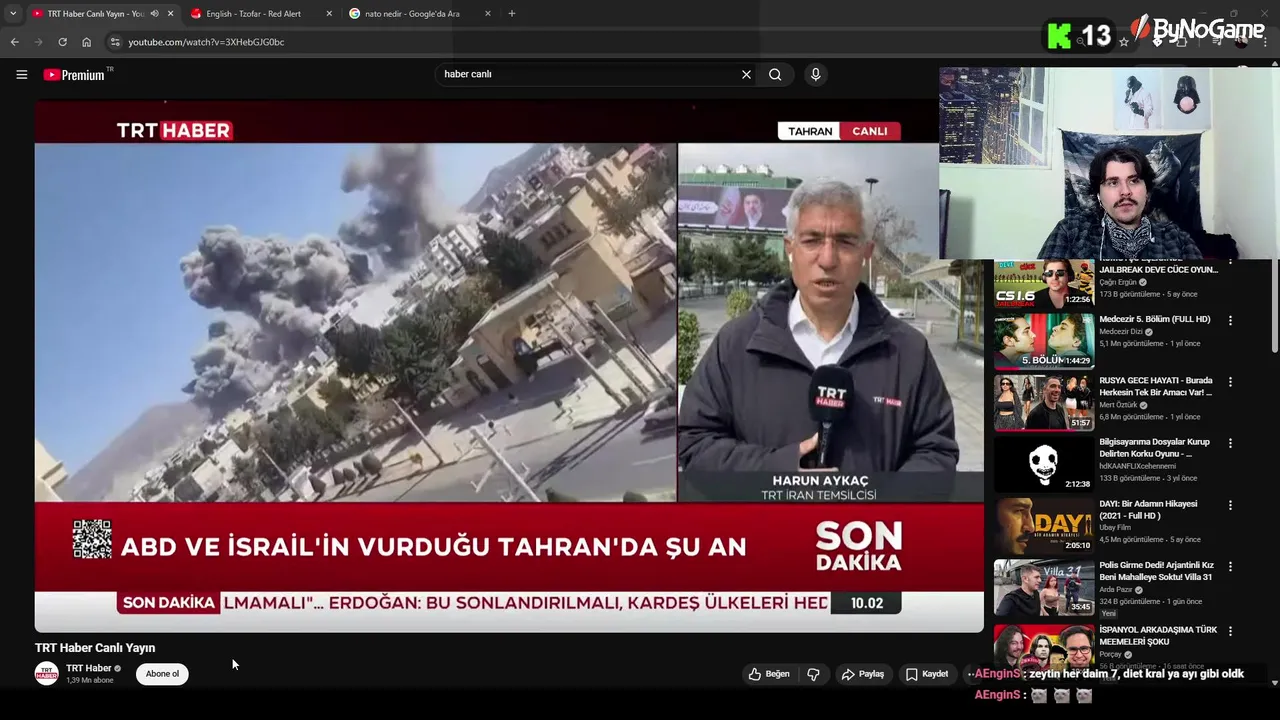This screenshot has height=720, width=1280.
Task: Open the YouTube hamburger guide menu
Action: click(x=21, y=74)
